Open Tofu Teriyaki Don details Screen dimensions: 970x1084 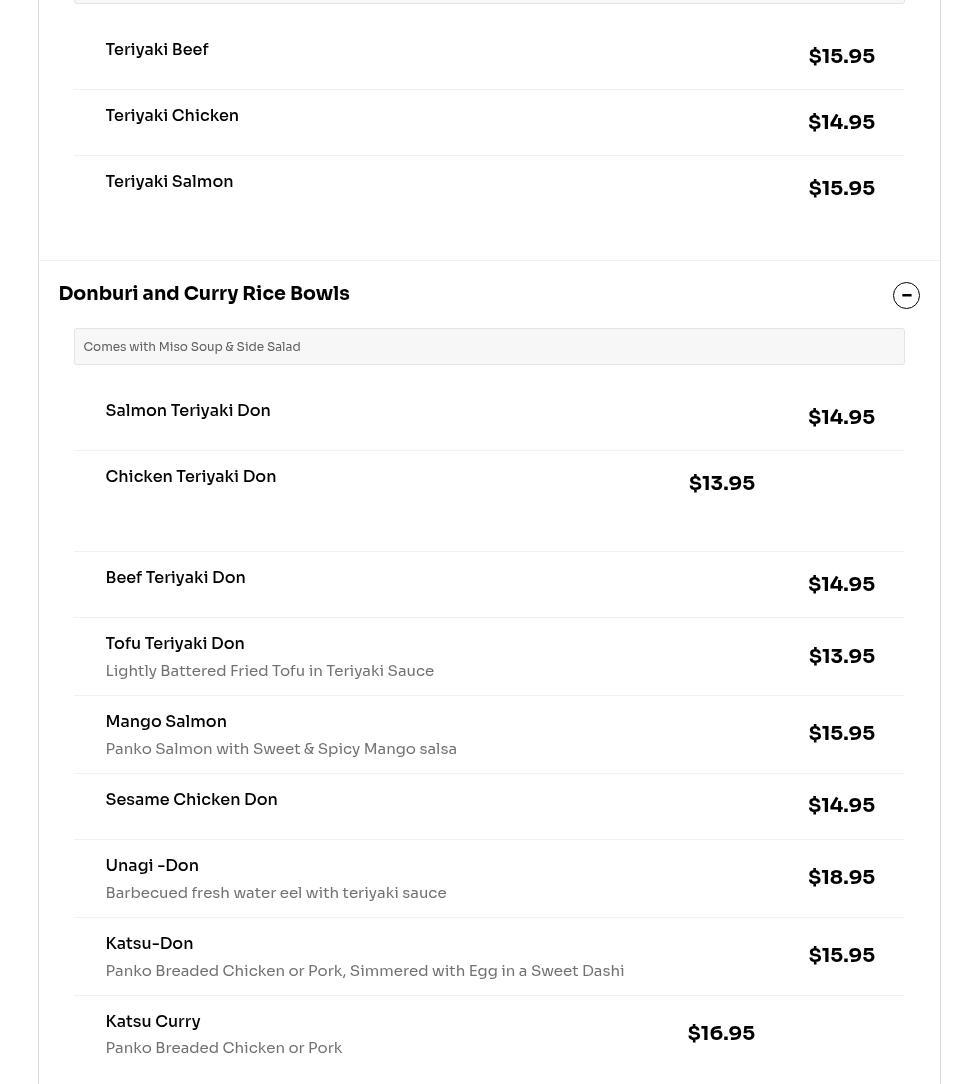pos(489,656)
